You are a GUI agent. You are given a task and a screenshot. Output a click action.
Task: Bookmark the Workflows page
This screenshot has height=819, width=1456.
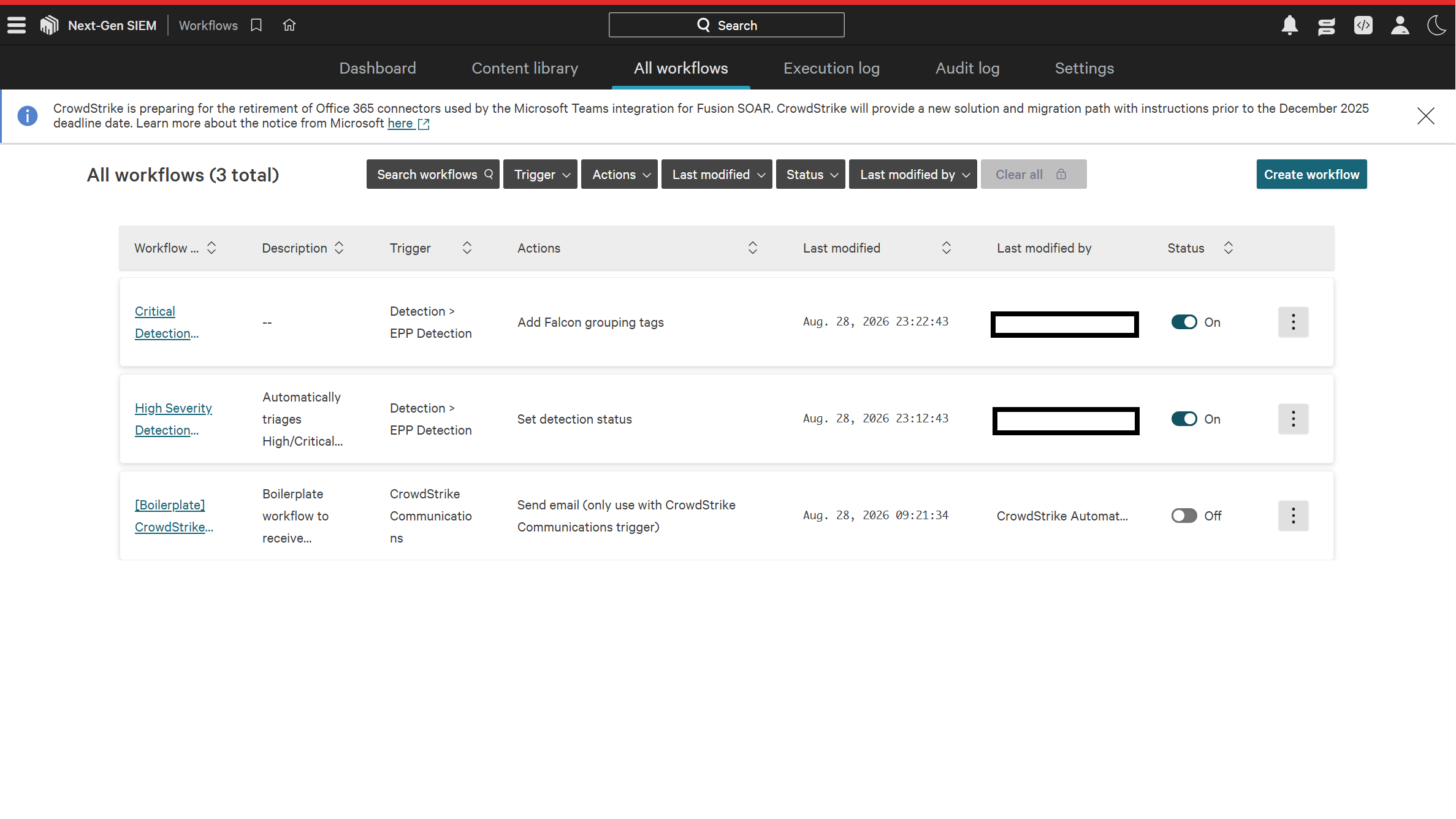[256, 25]
